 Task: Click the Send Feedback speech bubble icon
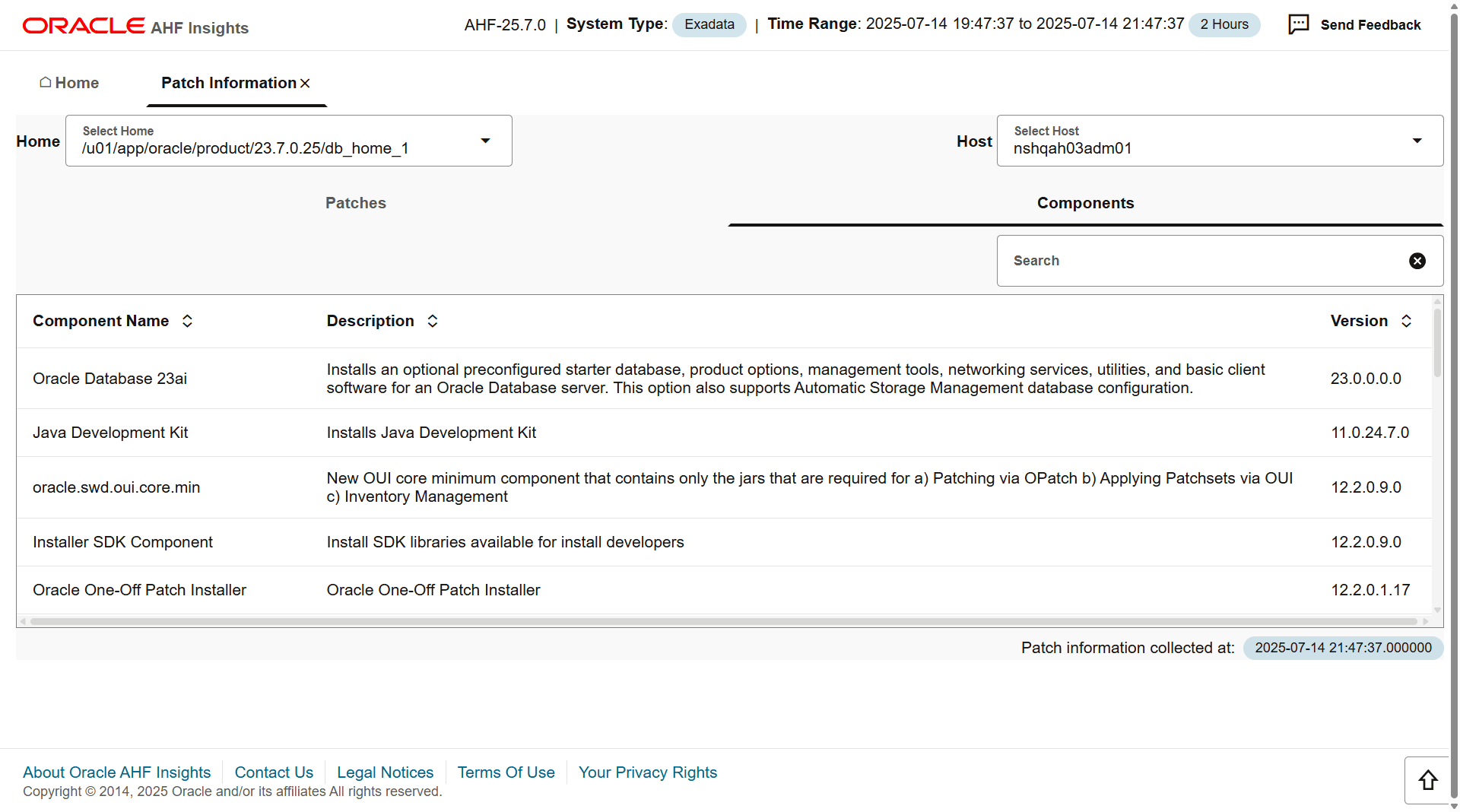pyautogui.click(x=1299, y=24)
